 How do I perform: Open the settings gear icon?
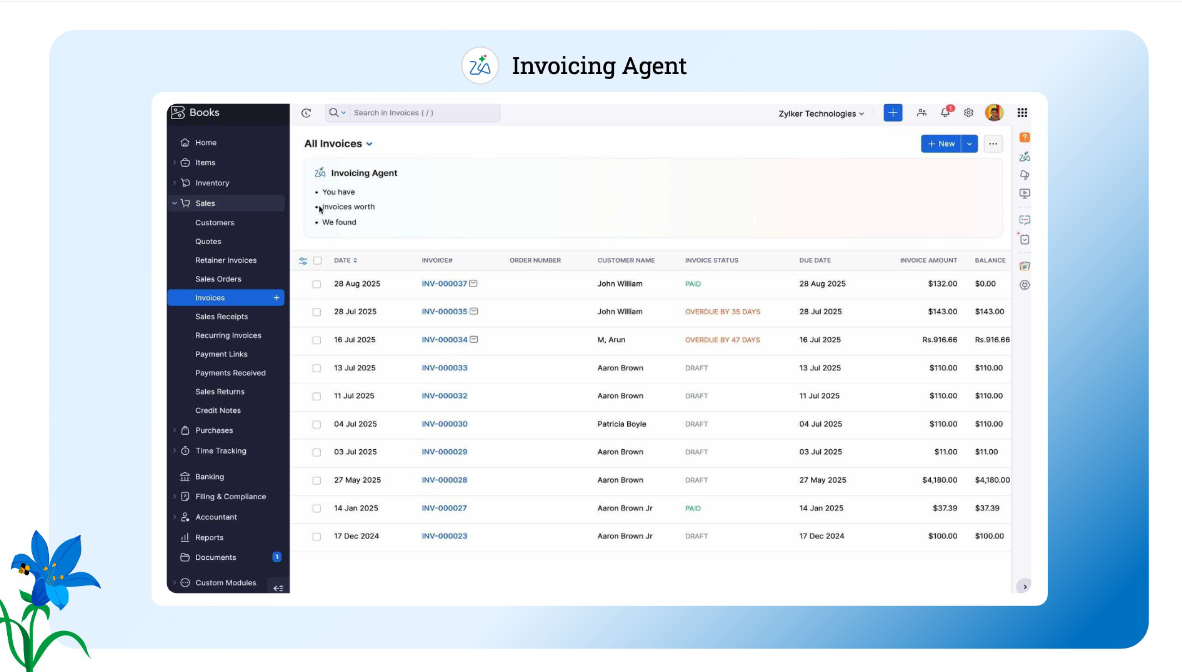coord(968,113)
